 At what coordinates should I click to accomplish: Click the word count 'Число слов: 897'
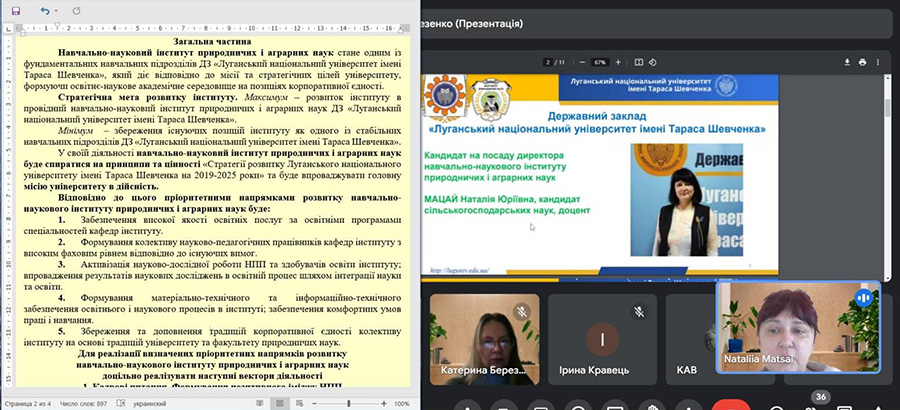click(82, 403)
